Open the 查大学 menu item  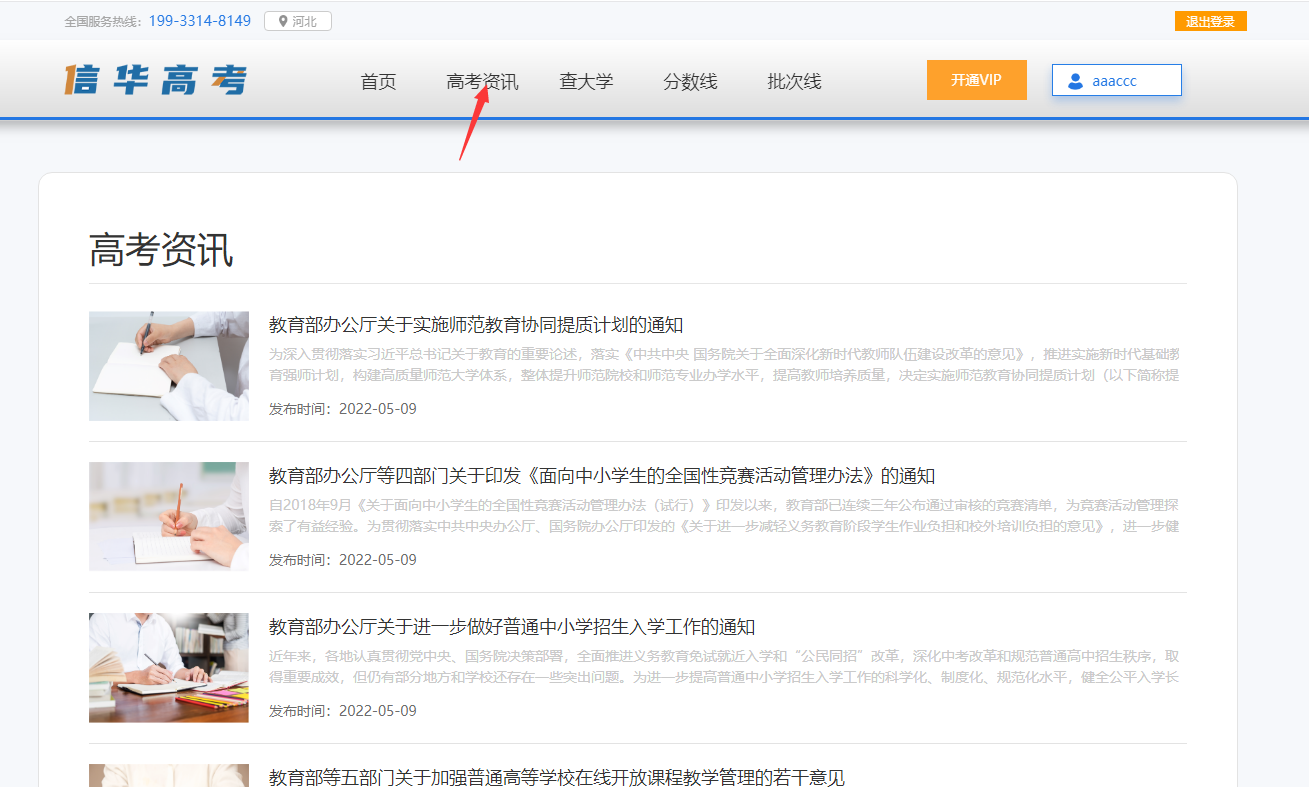click(586, 82)
